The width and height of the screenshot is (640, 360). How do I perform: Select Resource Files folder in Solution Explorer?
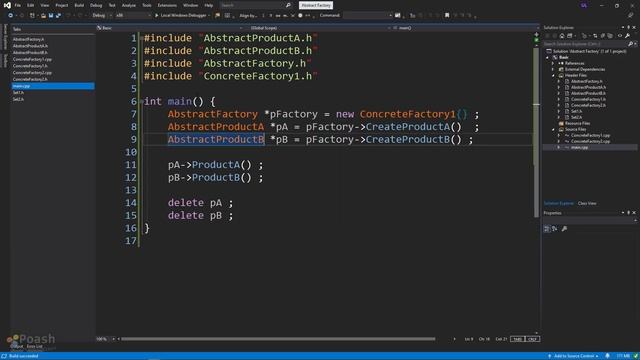click(577, 123)
